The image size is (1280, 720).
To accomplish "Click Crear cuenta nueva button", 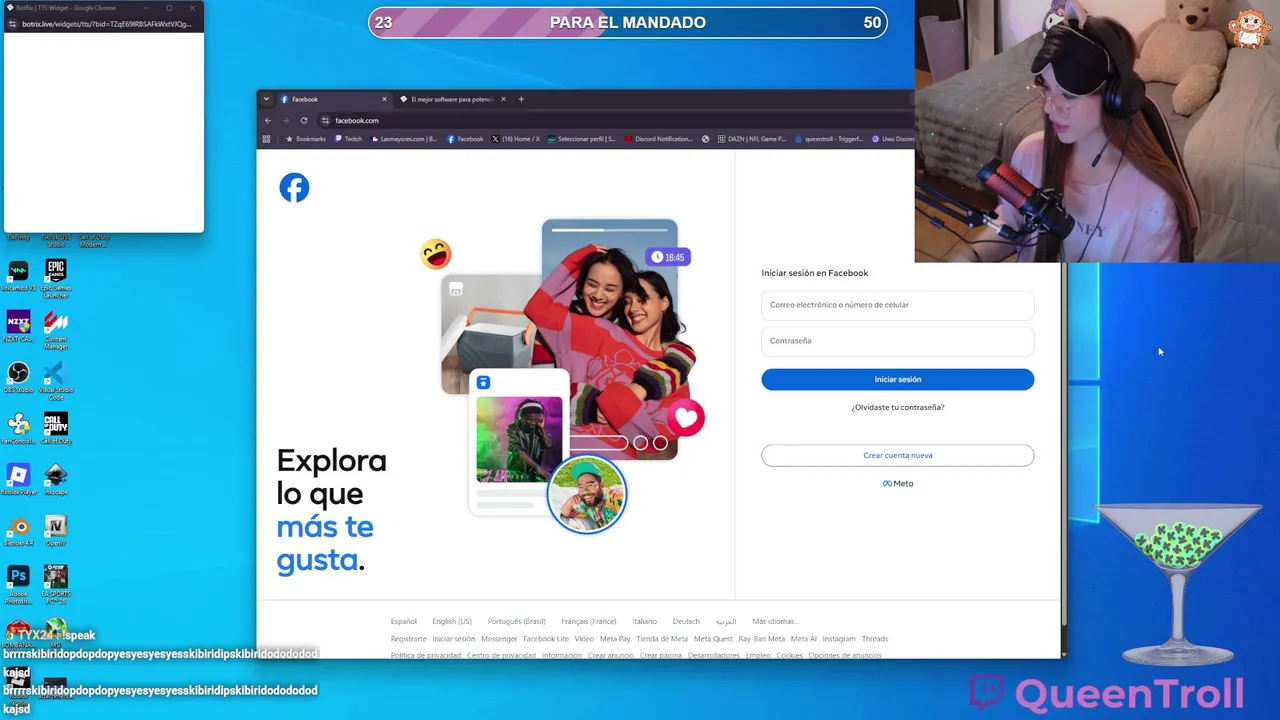I will tap(897, 455).
